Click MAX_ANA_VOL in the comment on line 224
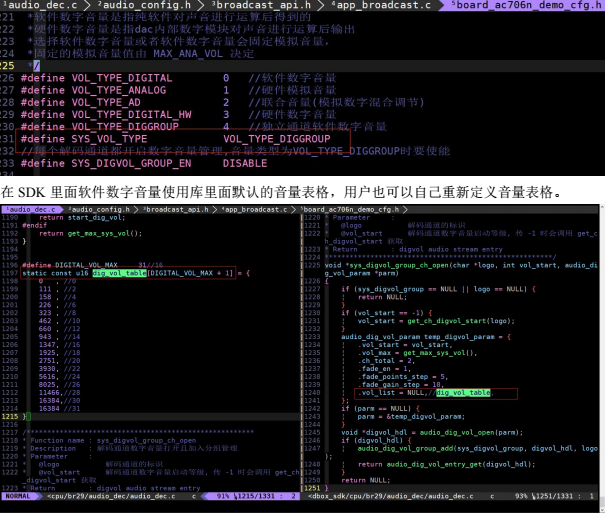The image size is (605, 513). 188,54
